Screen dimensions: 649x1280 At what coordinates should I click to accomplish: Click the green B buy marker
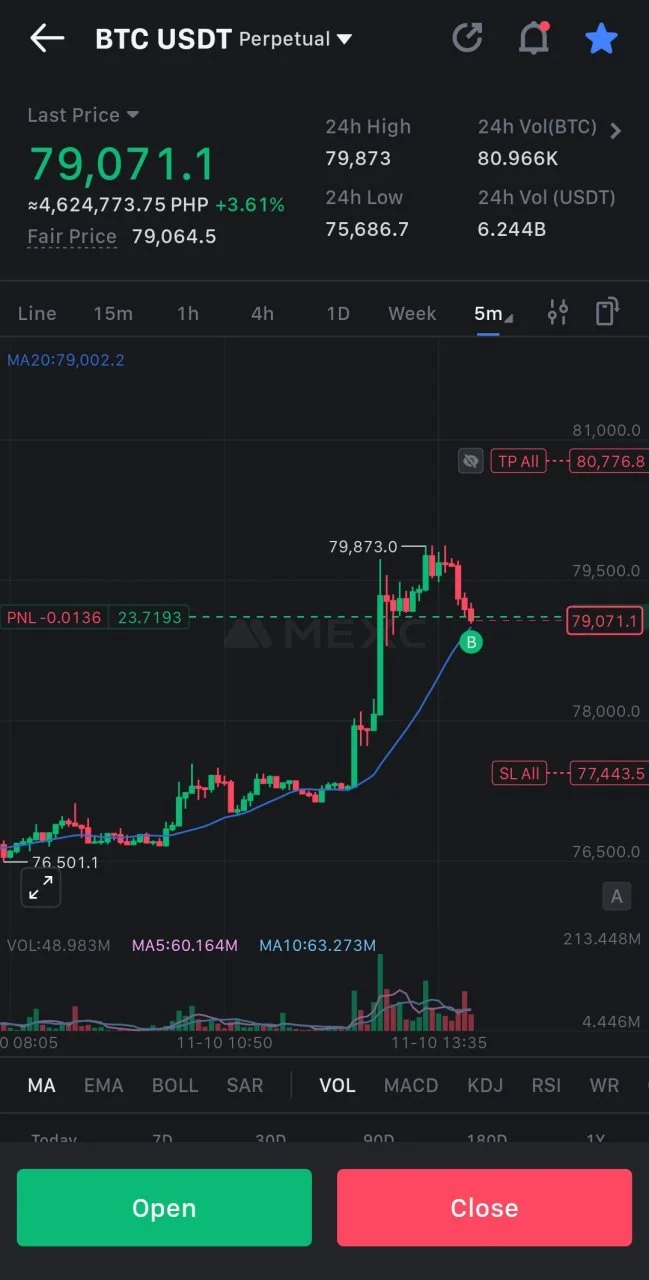(471, 641)
